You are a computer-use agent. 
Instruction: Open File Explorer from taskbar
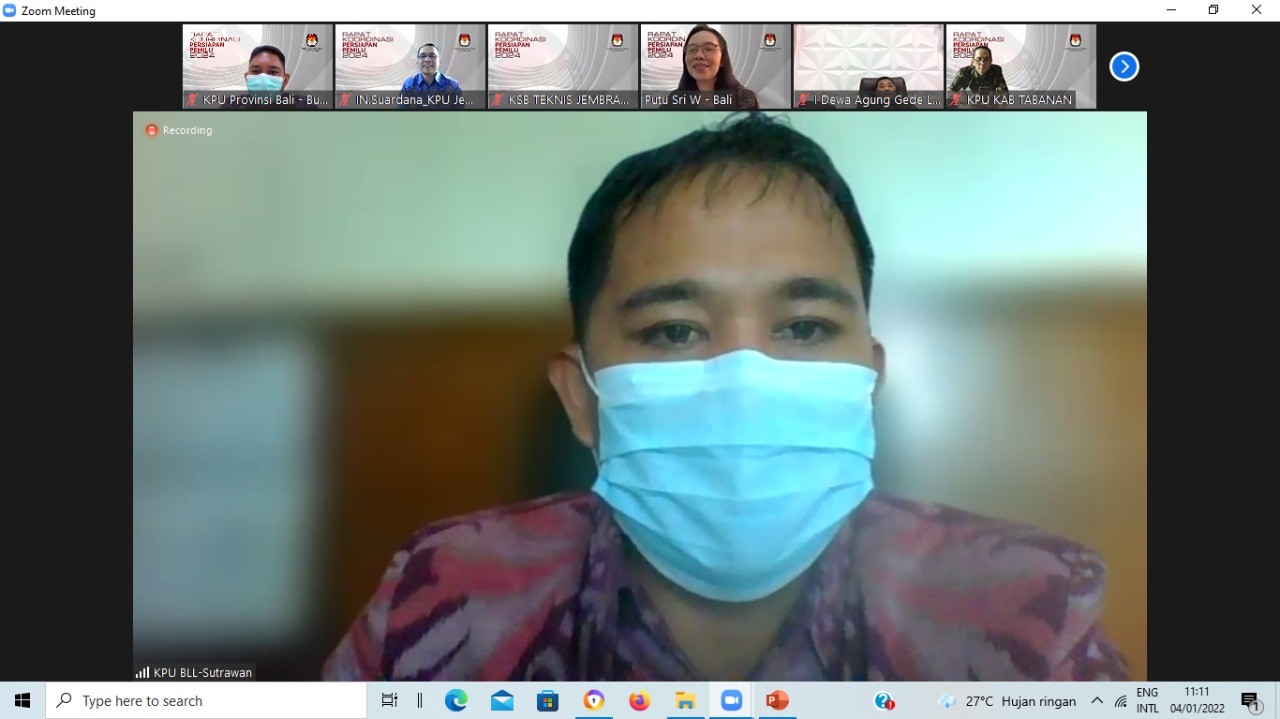tap(685, 701)
